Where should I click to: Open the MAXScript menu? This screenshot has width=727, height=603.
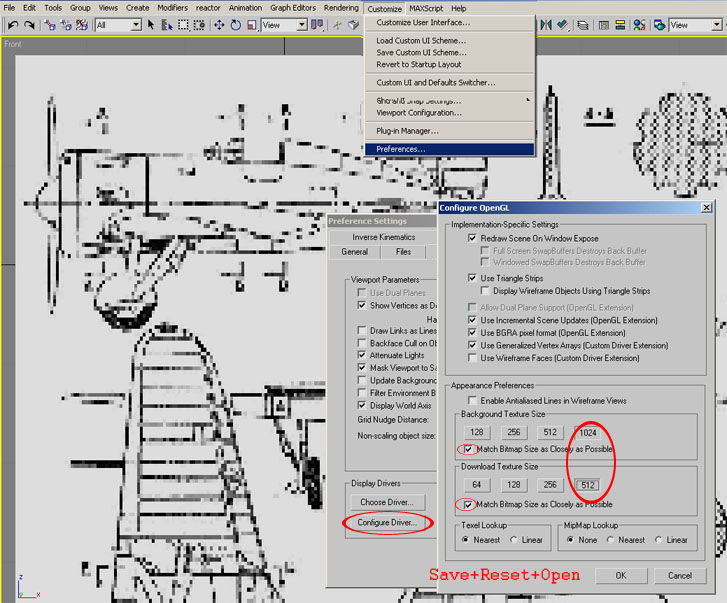tap(426, 8)
